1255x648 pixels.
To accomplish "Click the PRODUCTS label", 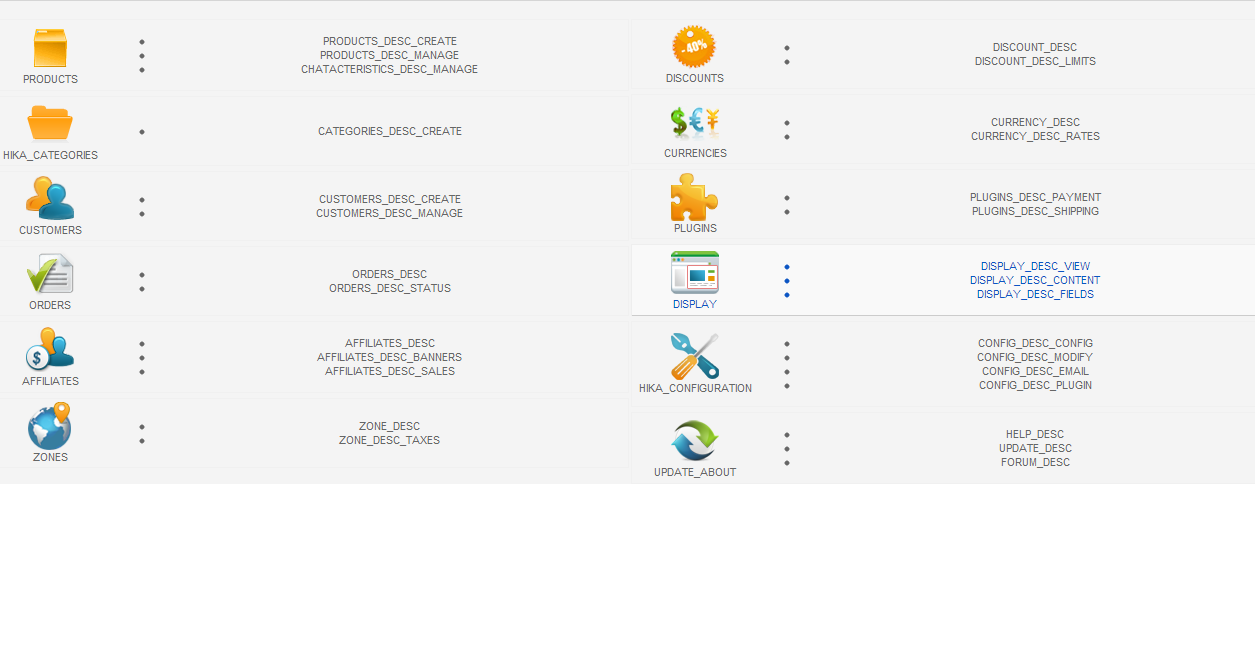I will click(50, 79).
